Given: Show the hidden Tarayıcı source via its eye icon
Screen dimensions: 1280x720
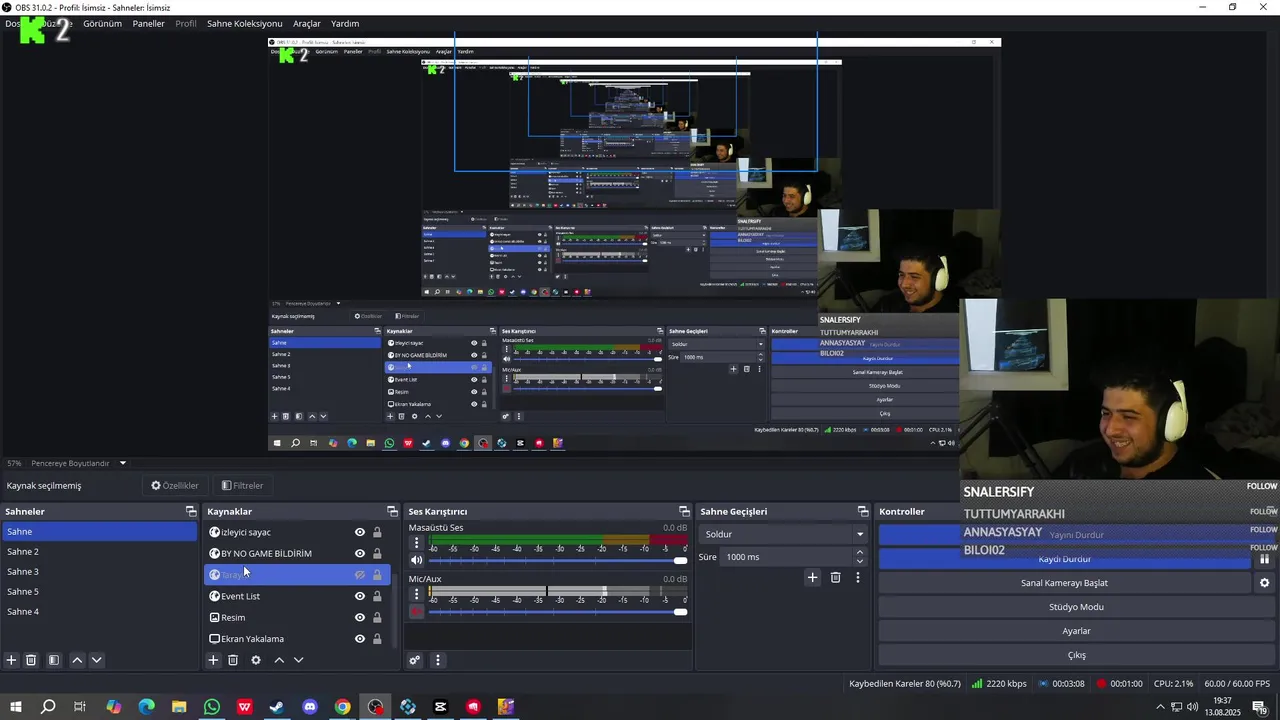Looking at the screenshot, I should tap(360, 575).
